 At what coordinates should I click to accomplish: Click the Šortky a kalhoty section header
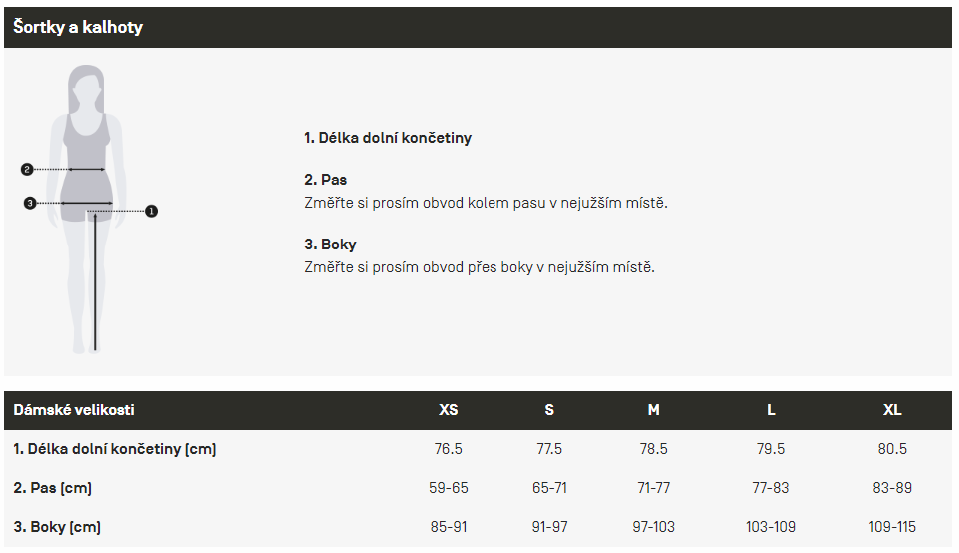click(78, 27)
